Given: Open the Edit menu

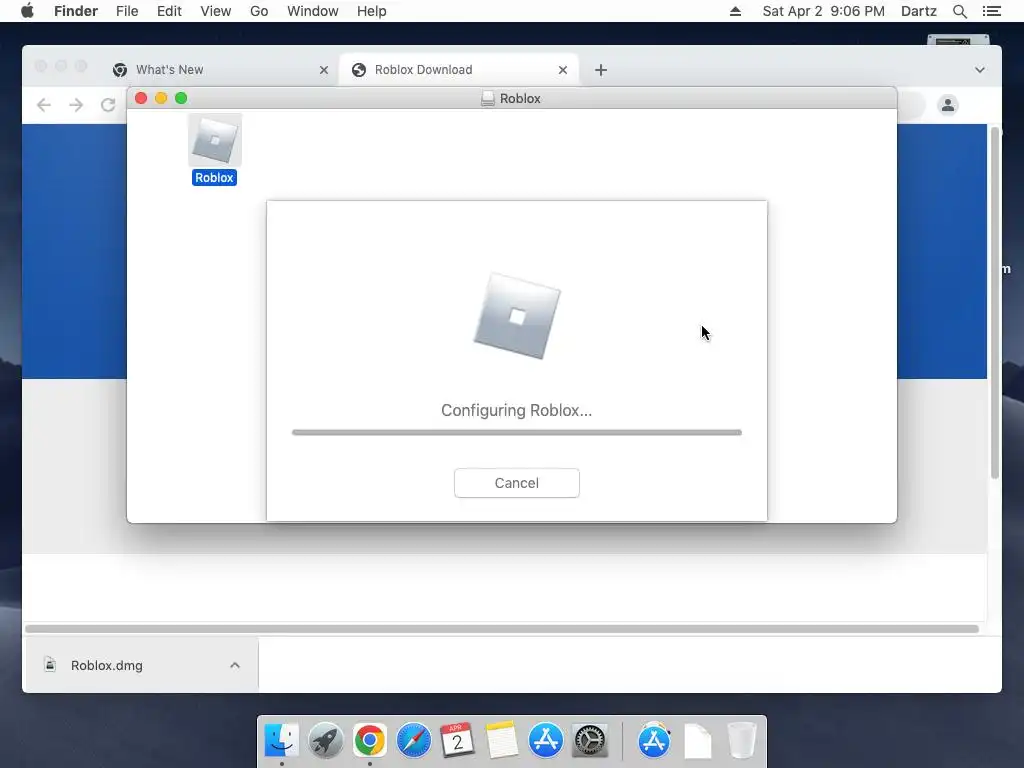Looking at the screenshot, I should (x=169, y=11).
